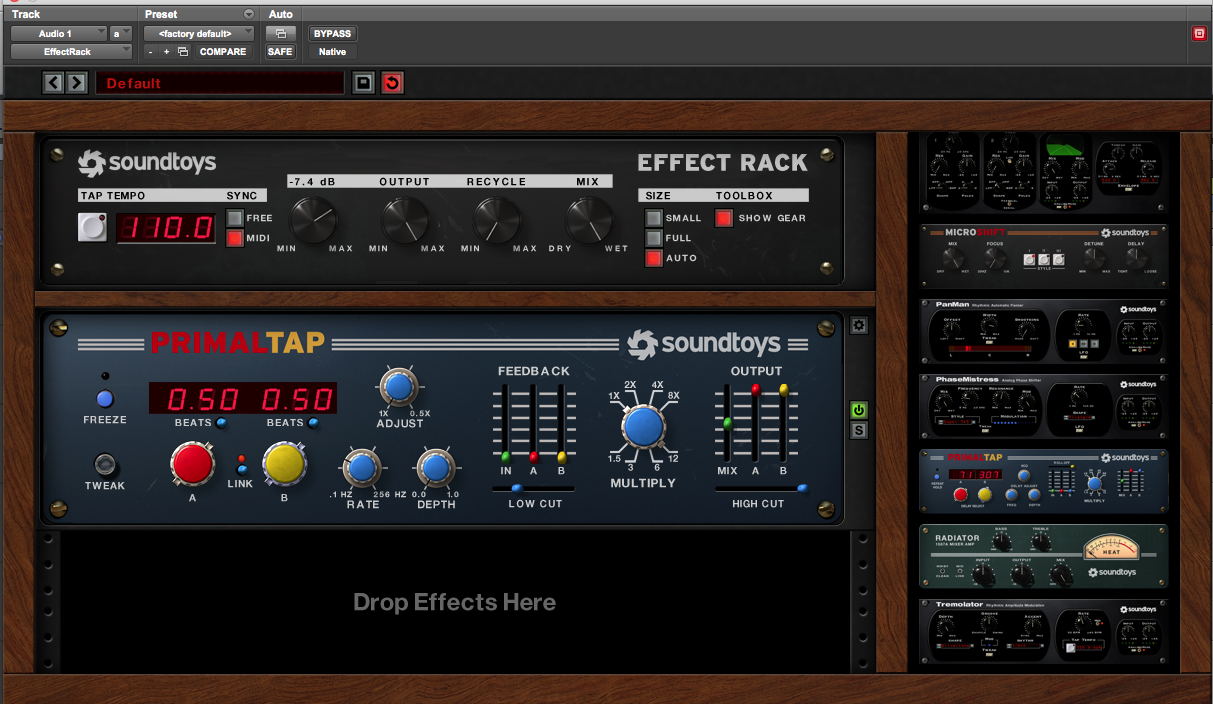Click the Soundtoys logo on PrimalTap
Image resolution: width=1213 pixels, height=704 pixels.
(703, 344)
